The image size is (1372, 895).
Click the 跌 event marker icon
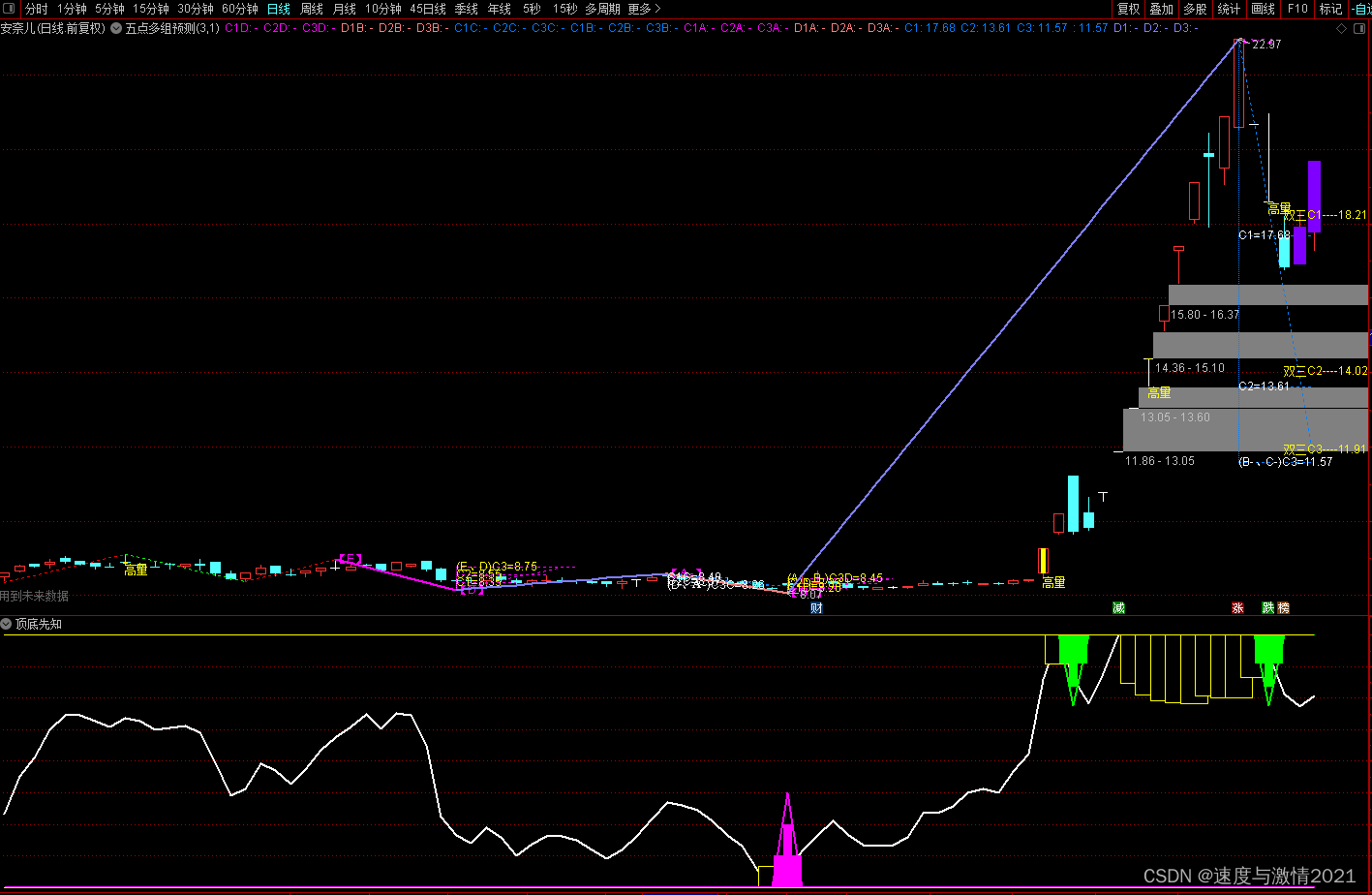click(1268, 608)
